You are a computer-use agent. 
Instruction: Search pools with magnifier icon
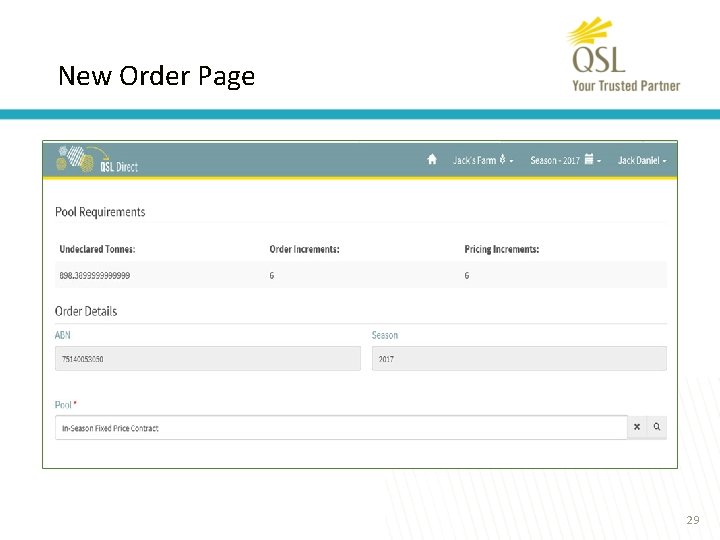pyautogui.click(x=657, y=427)
